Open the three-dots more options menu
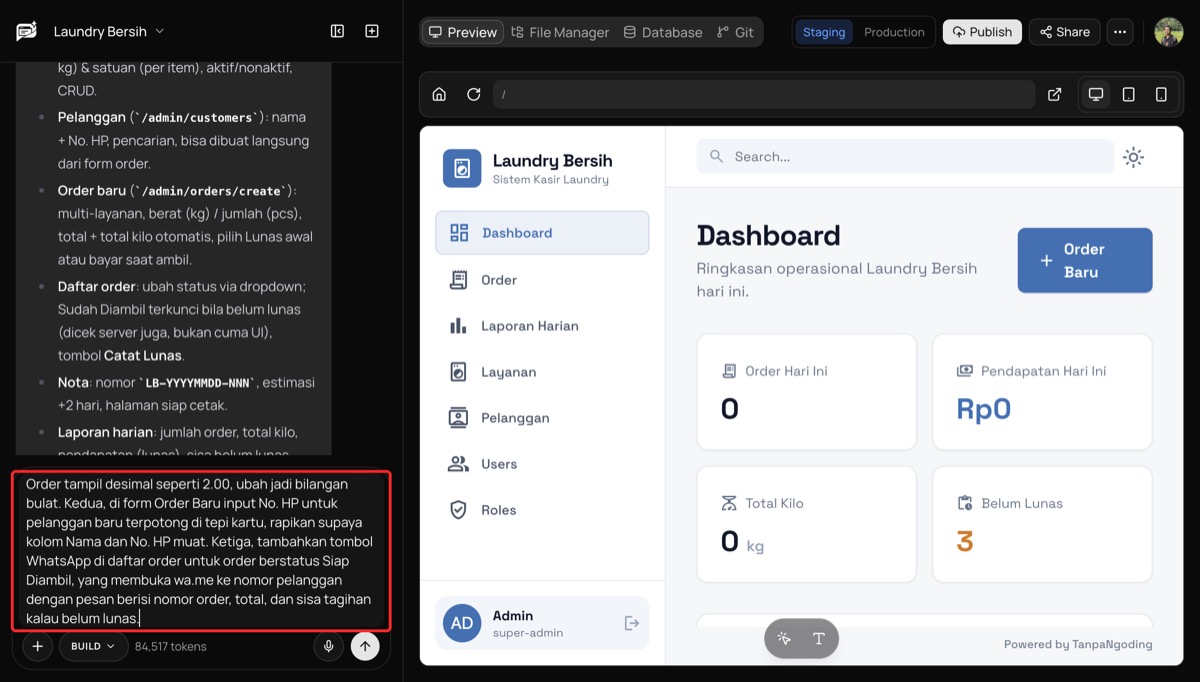This screenshot has width=1200, height=682. click(x=1120, y=32)
